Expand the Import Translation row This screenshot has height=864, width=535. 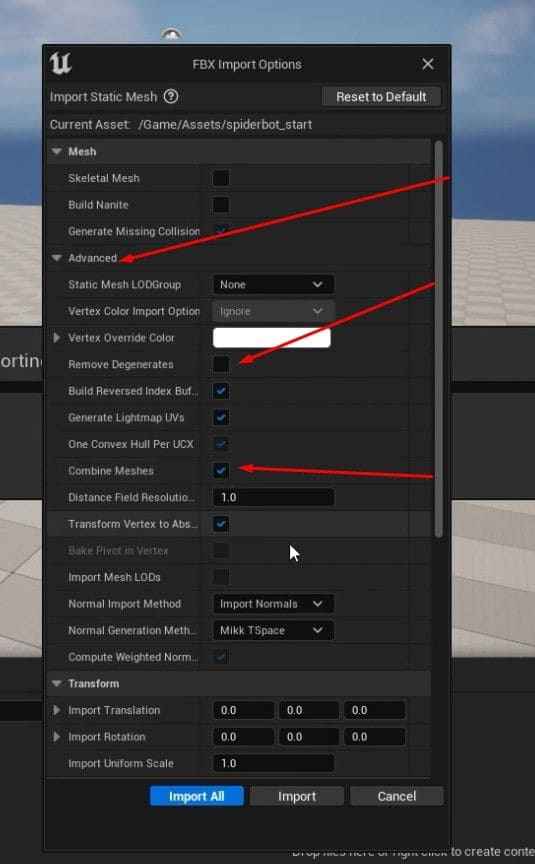56,710
